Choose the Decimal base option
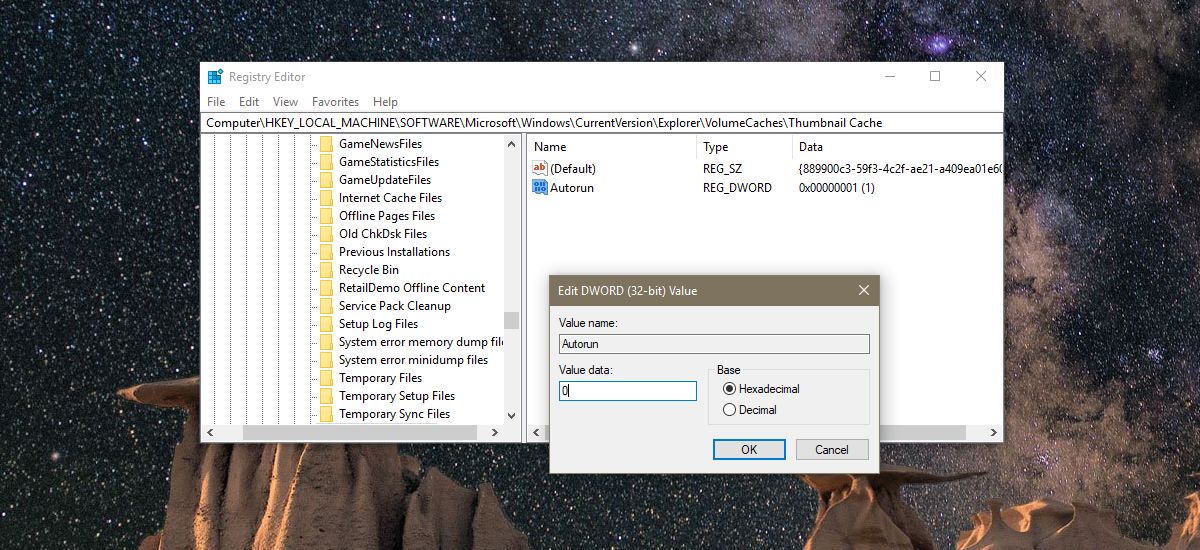Image resolution: width=1200 pixels, height=550 pixels. 729,410
